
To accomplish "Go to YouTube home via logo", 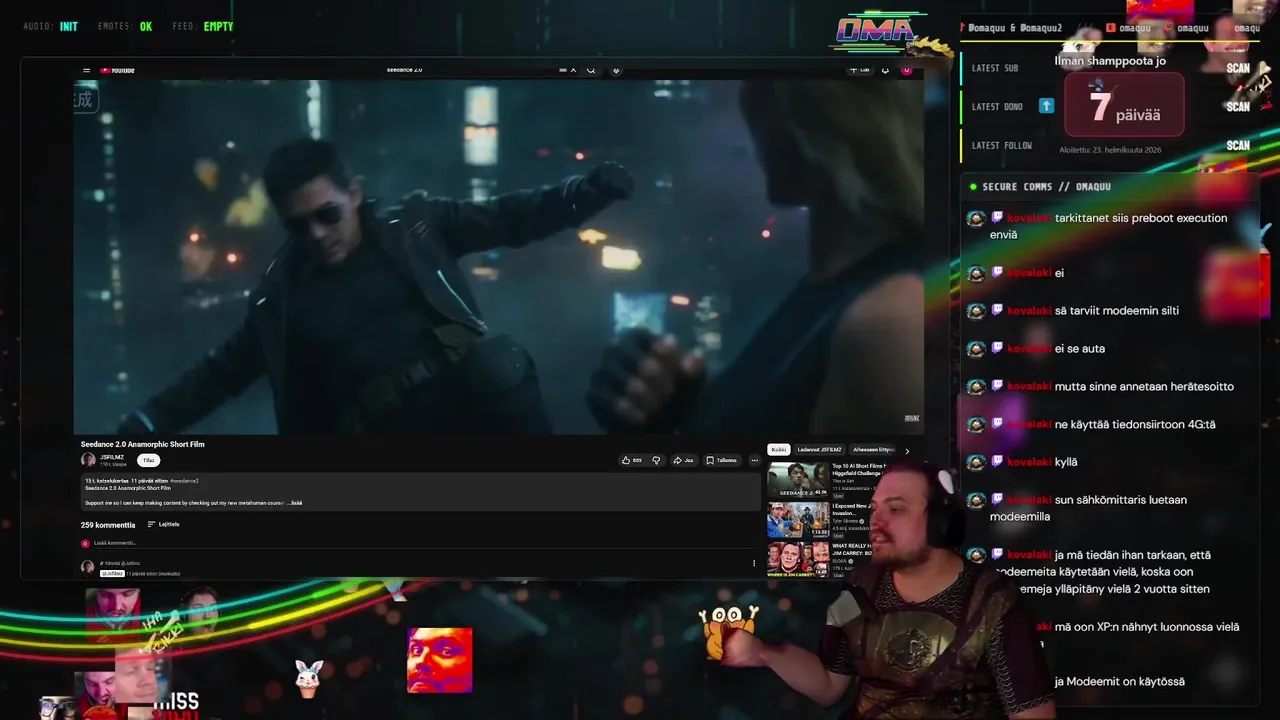I will pyautogui.click(x=117, y=70).
